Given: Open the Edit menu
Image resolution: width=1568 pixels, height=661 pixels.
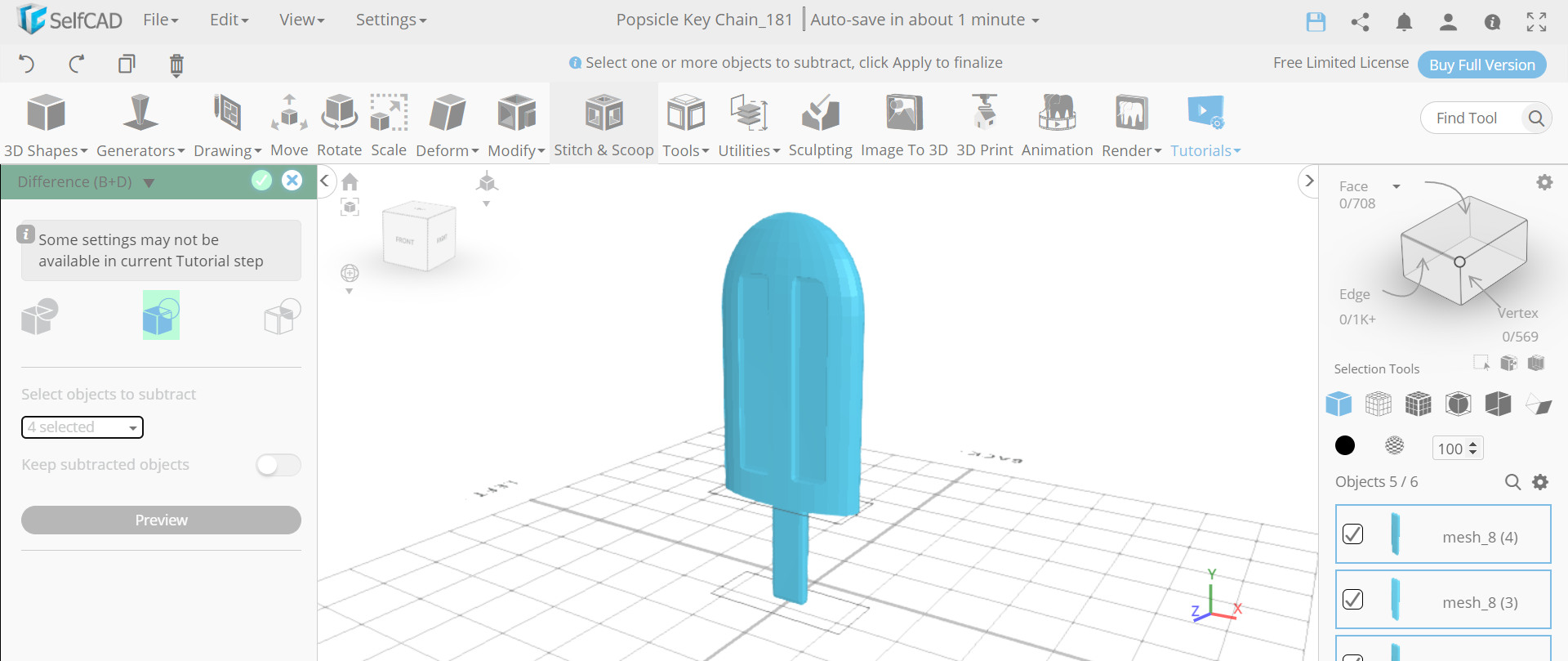Looking at the screenshot, I should [x=229, y=20].
